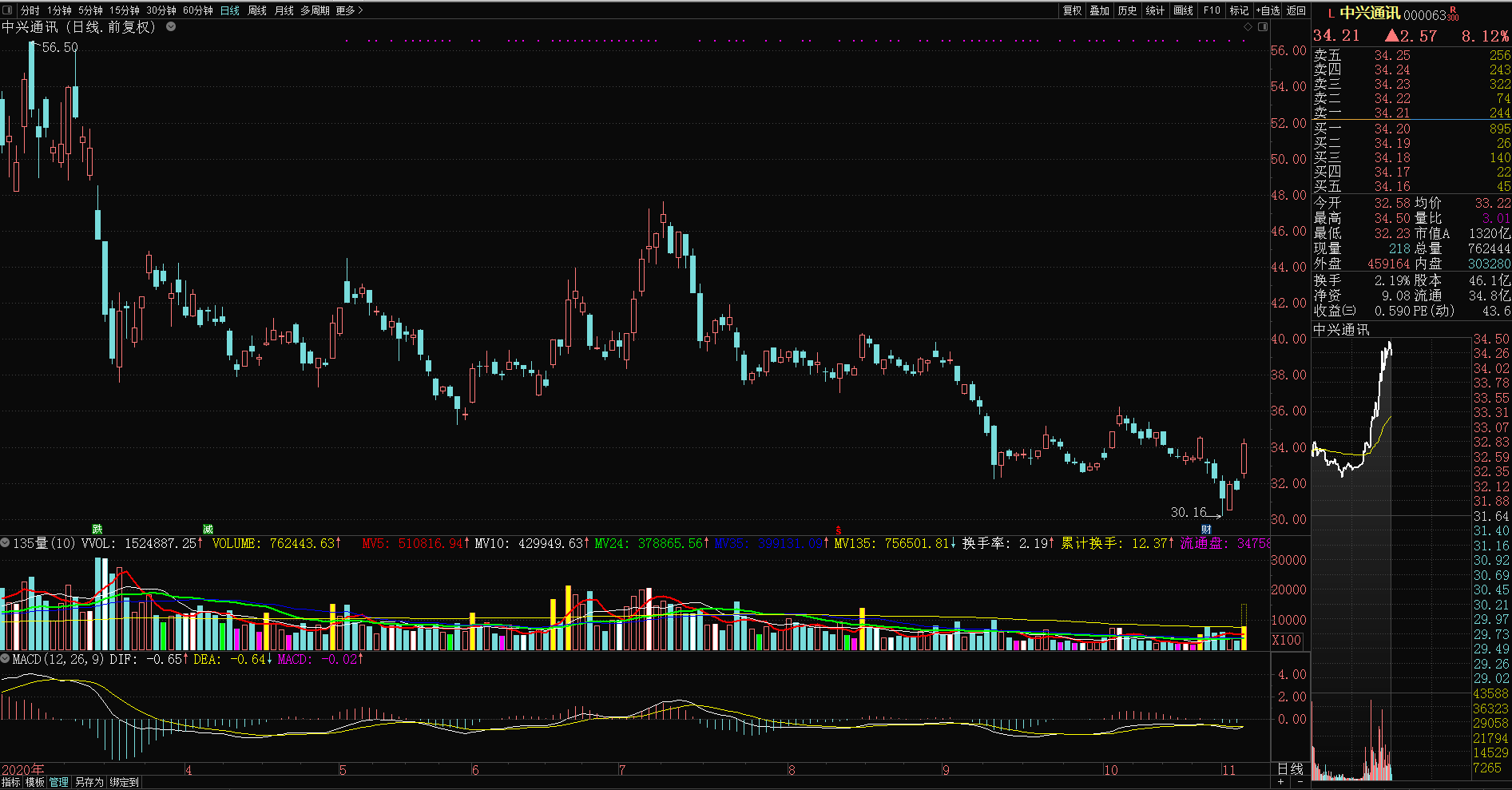Switch to 30分钟 chart period
The width and height of the screenshot is (1512, 790).
(161, 10)
